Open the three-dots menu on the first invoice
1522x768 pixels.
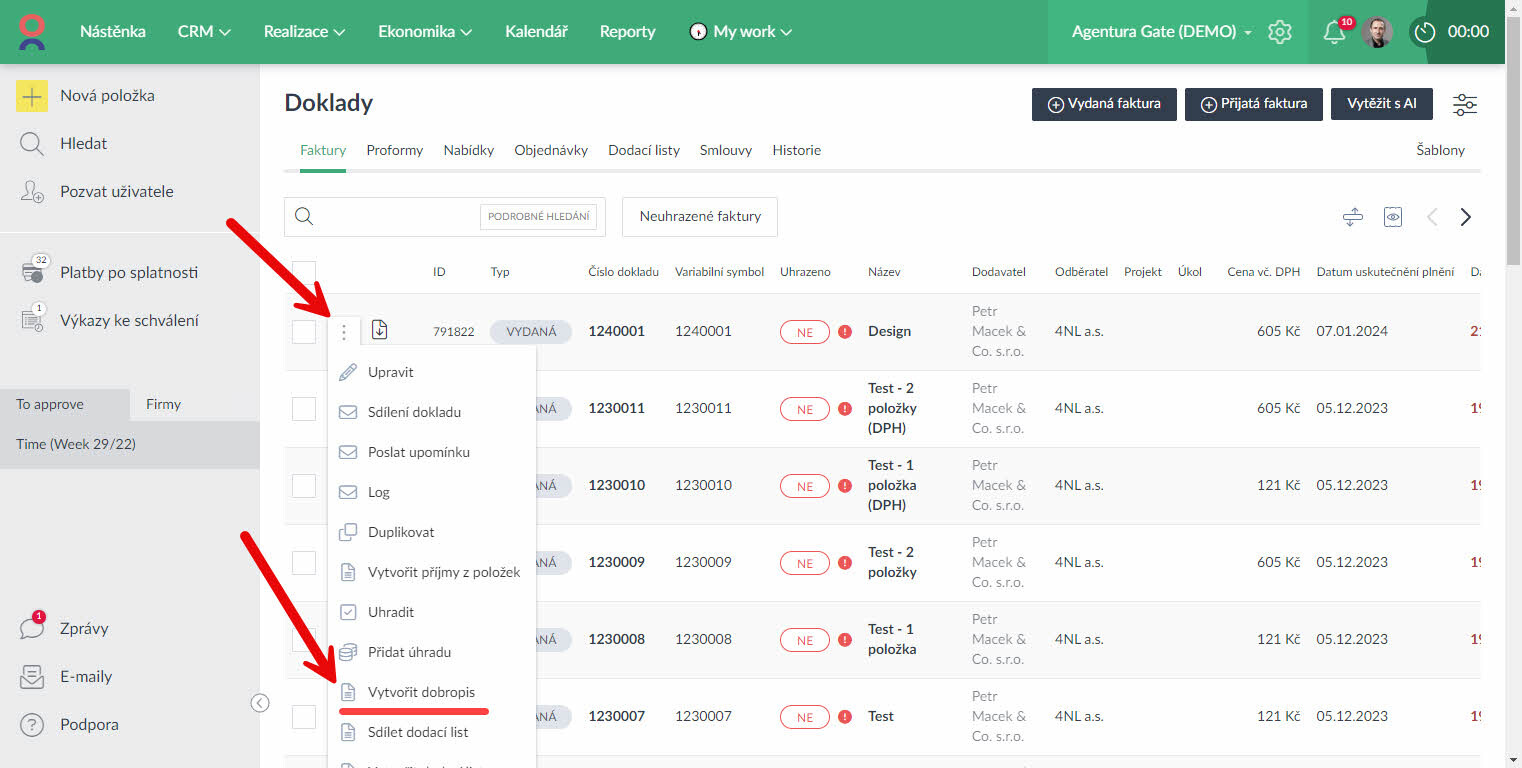[344, 332]
